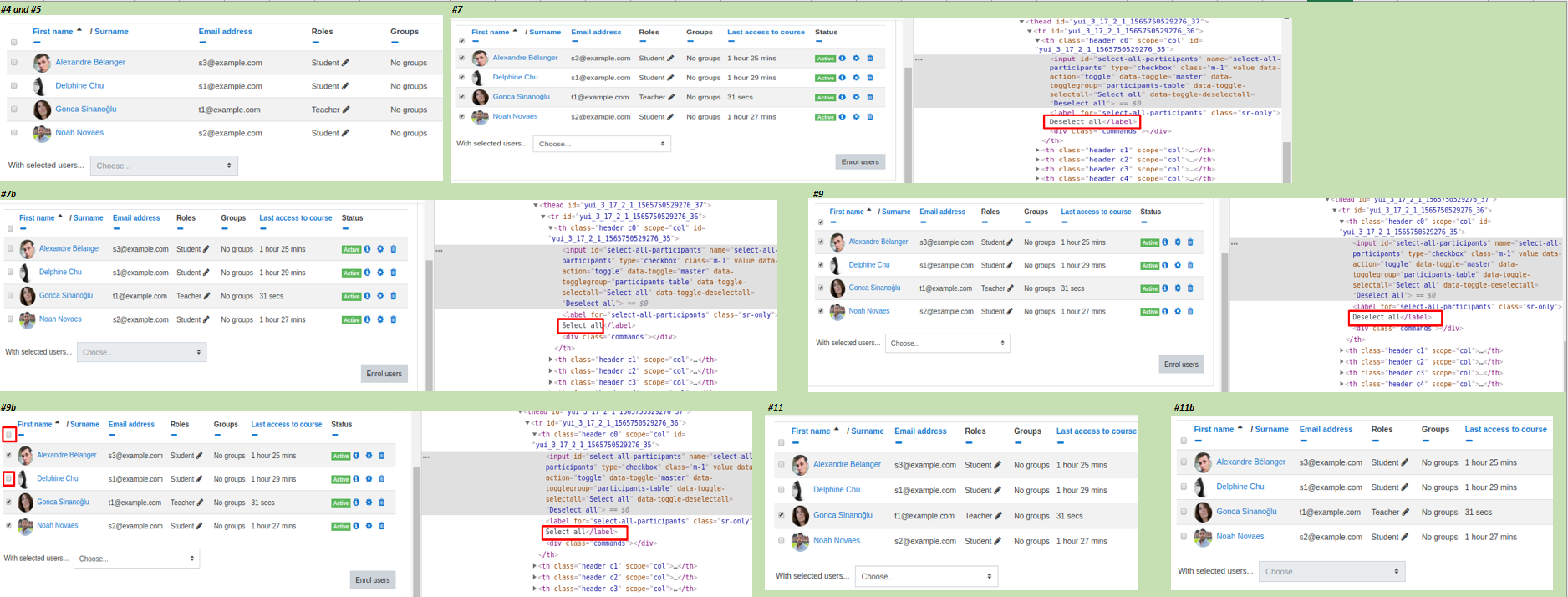Click gear icon for Gonca Sinanoğlu in panel #7
Viewport: 1568px width, 597px height.
click(856, 97)
